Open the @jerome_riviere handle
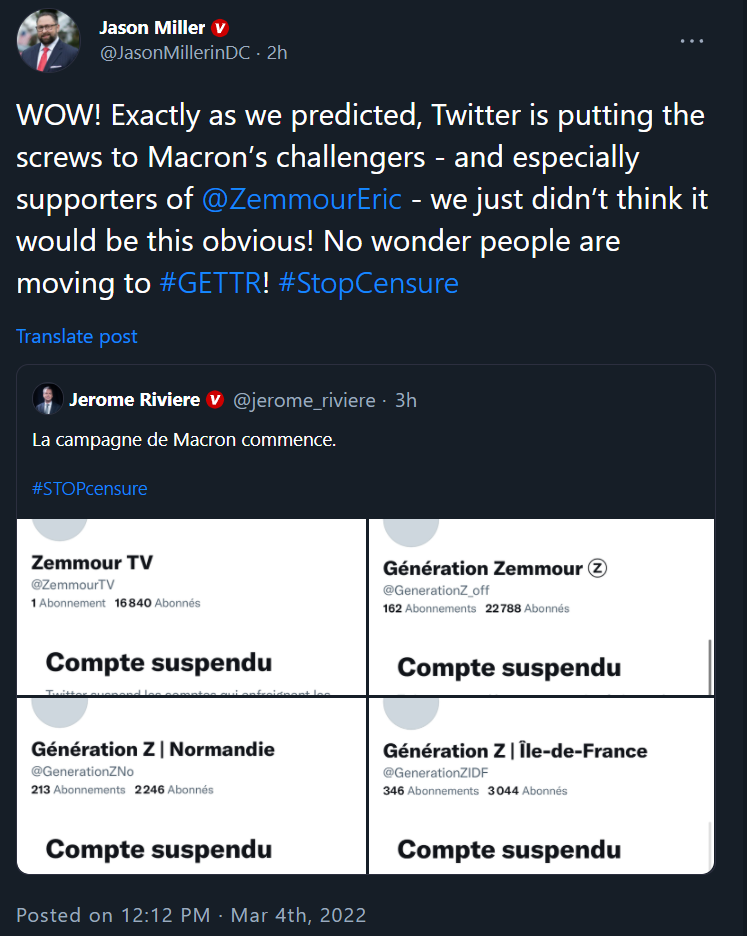747x936 pixels. pos(304,400)
